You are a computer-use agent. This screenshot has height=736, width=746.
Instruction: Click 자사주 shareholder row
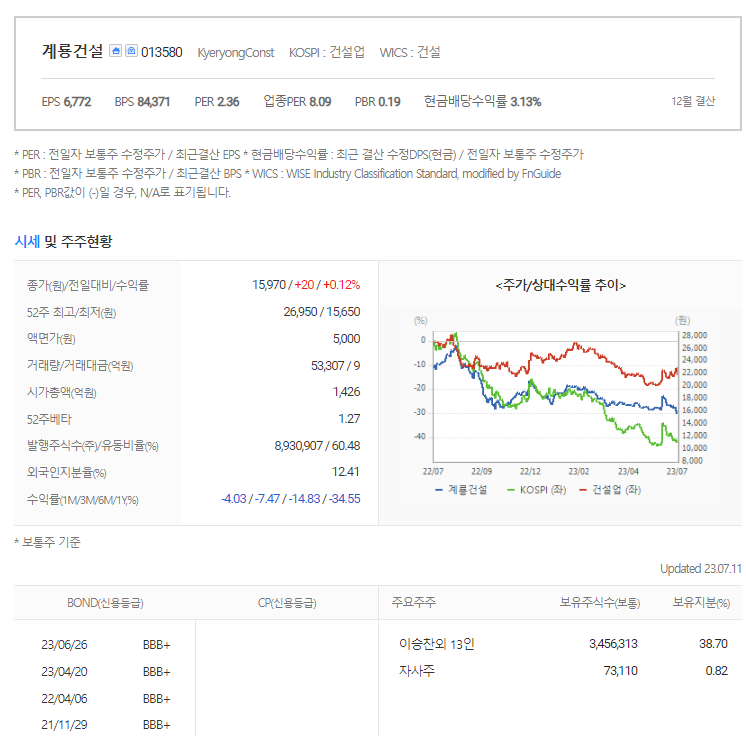point(563,671)
